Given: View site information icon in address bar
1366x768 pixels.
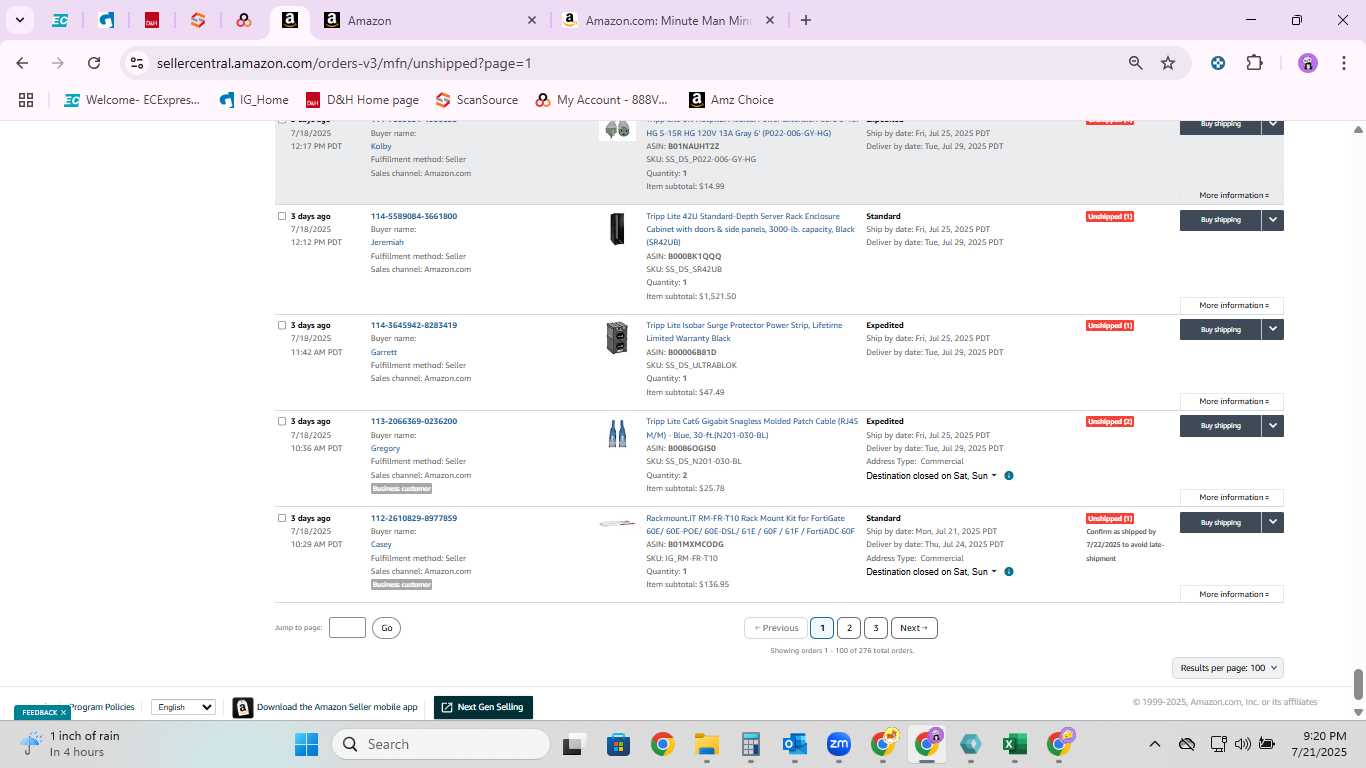Looking at the screenshot, I should 137,63.
